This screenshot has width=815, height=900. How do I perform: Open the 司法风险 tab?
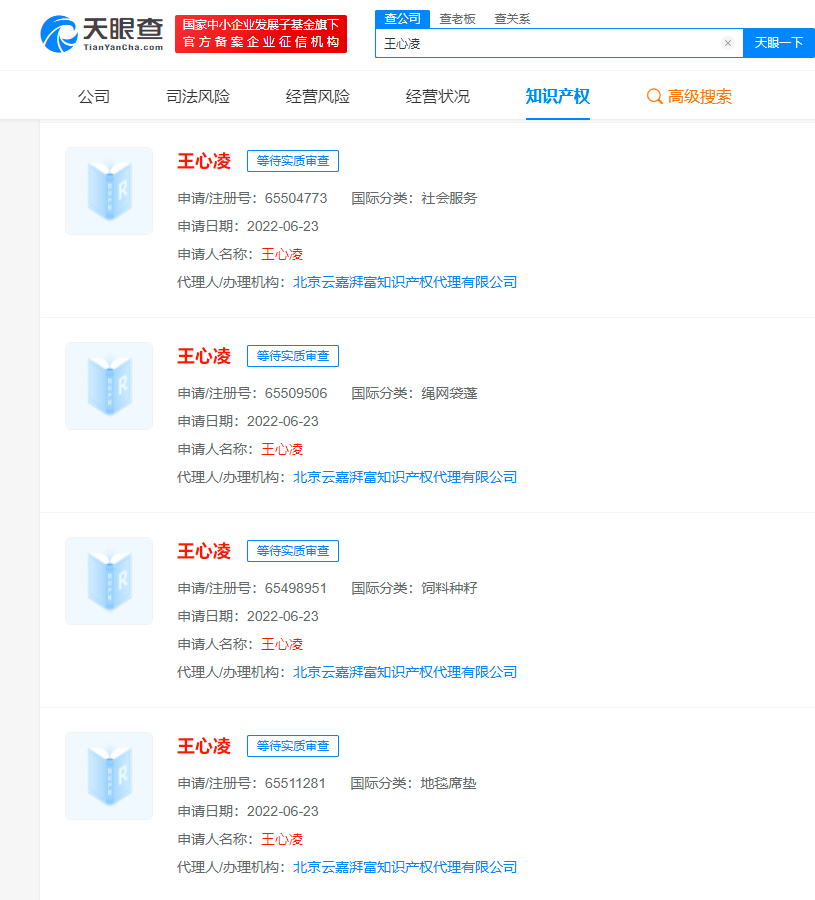(x=198, y=96)
